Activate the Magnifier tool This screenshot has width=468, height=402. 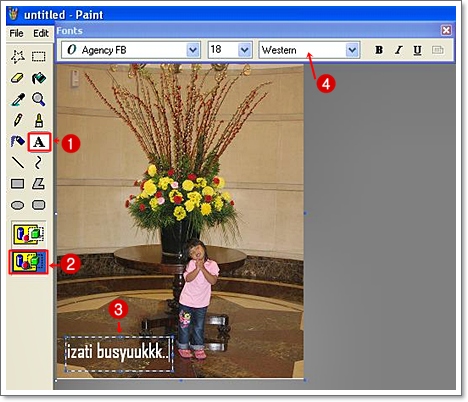[x=39, y=99]
